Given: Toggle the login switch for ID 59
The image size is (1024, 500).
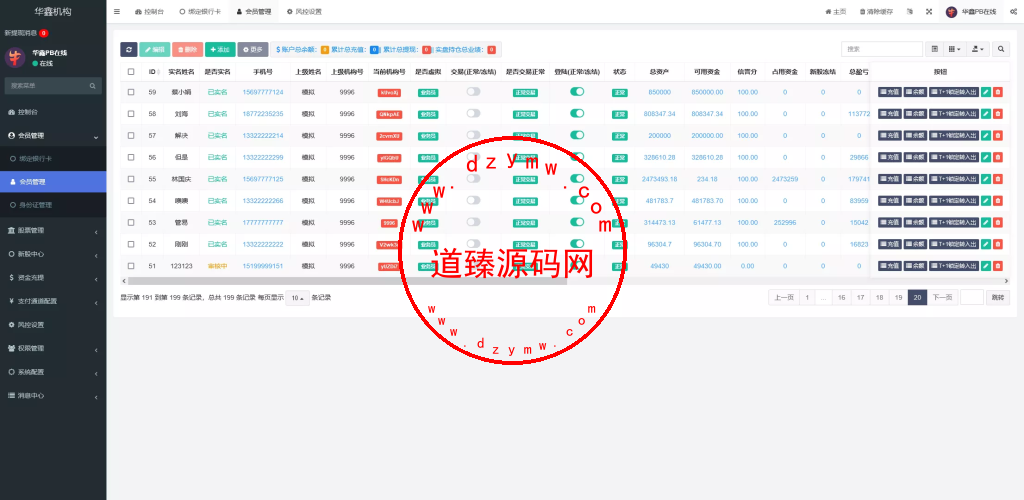Looking at the screenshot, I should 577,91.
